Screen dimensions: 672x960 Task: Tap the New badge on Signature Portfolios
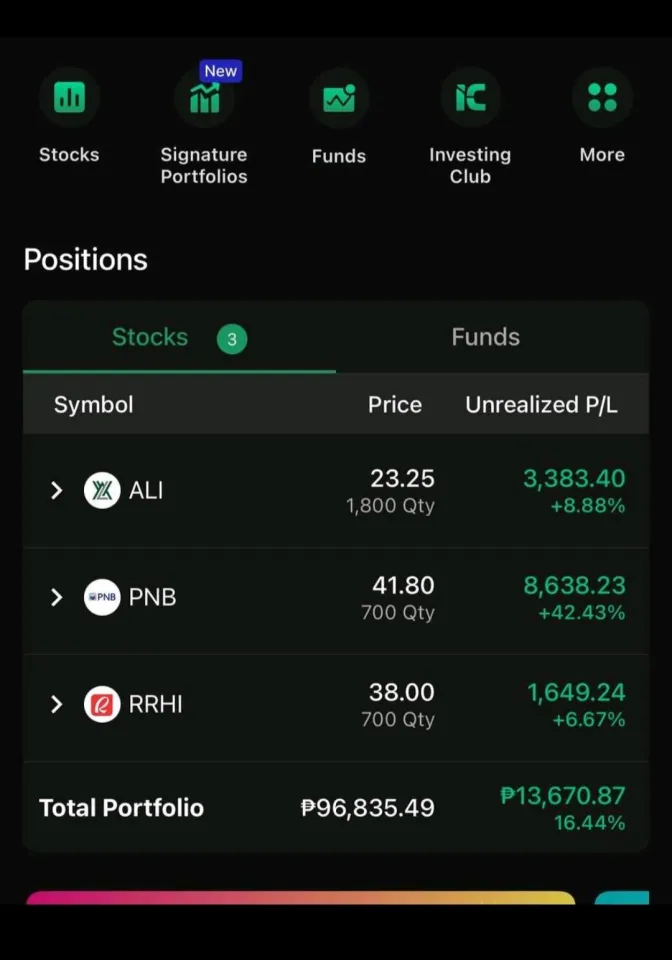pos(220,71)
